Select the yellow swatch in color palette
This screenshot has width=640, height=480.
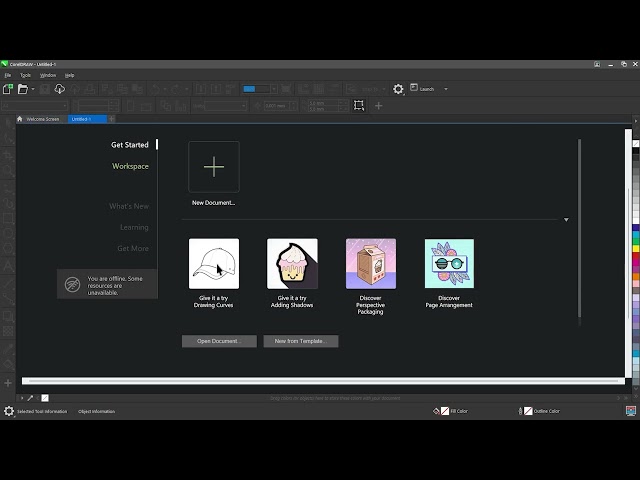coord(636,248)
